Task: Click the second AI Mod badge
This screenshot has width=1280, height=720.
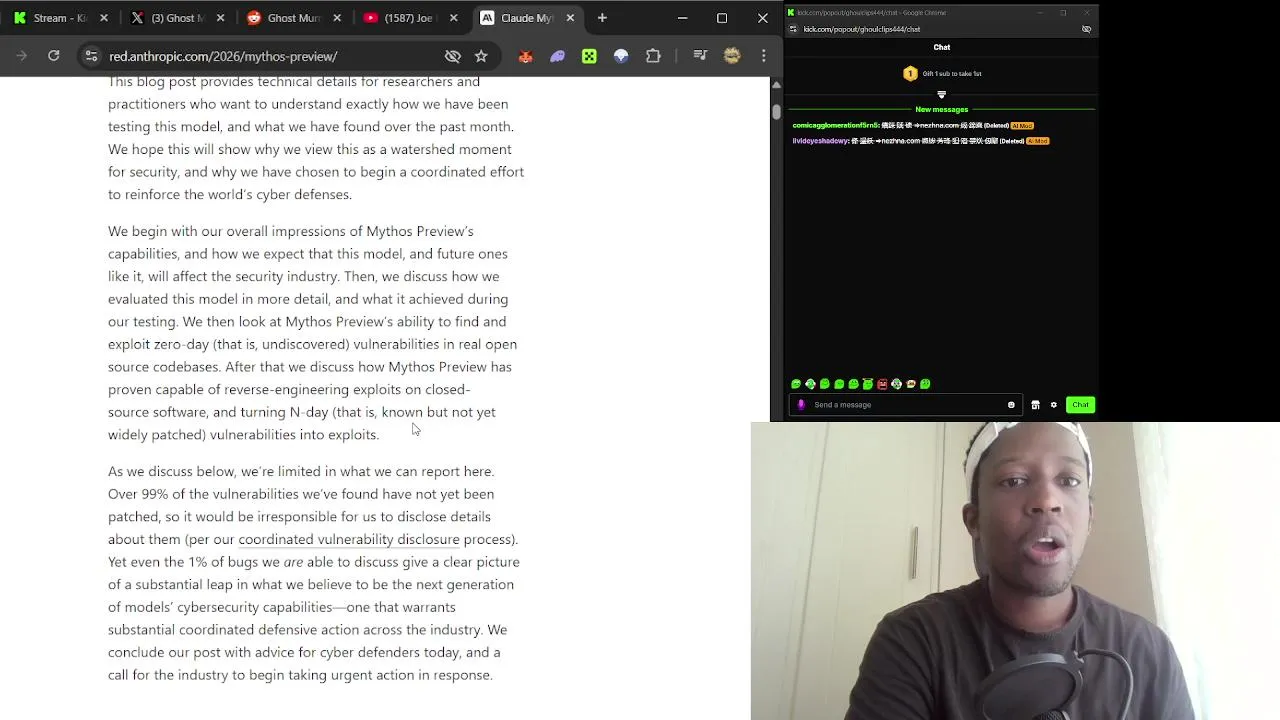Action: pos(1037,141)
